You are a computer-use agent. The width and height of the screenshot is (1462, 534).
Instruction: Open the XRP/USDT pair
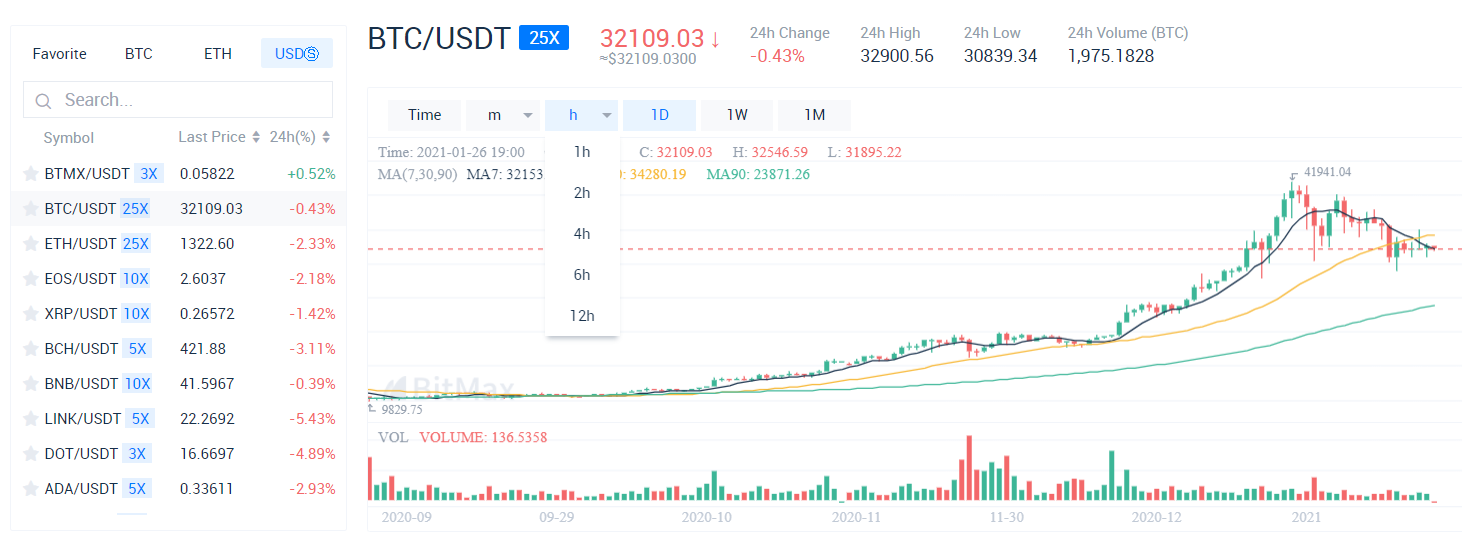[179, 314]
